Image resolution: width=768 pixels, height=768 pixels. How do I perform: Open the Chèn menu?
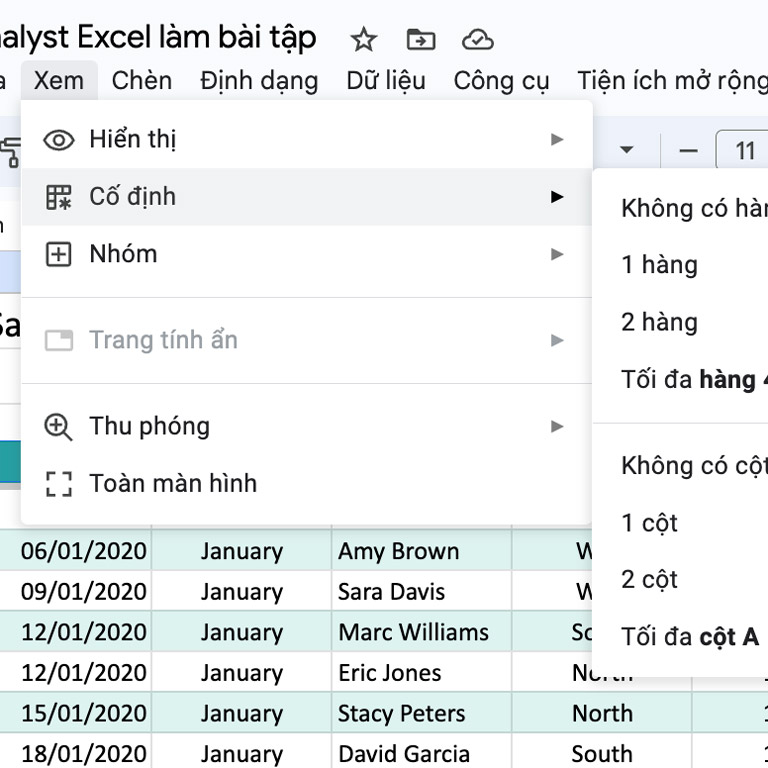tap(141, 80)
